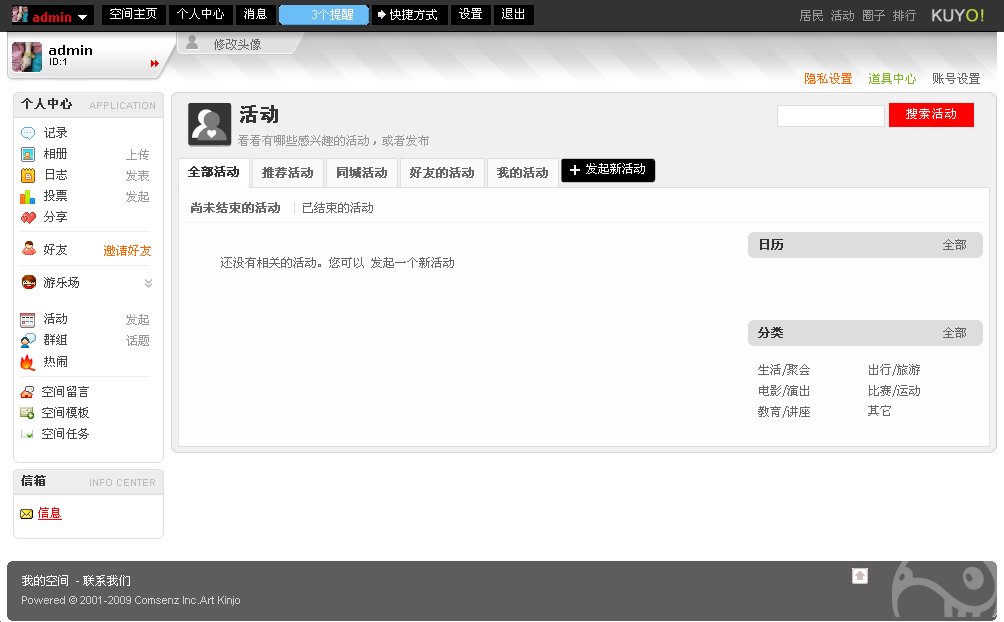Image resolution: width=1004 pixels, height=622 pixels.
Task: Select the 生活/聚会 category
Action: pos(784,370)
